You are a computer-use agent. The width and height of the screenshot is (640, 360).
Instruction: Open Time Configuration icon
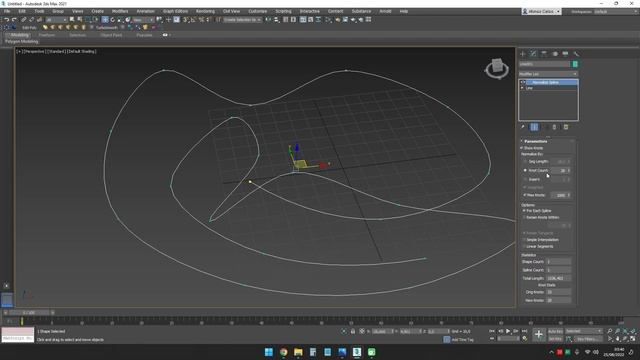pyautogui.click(x=524, y=338)
